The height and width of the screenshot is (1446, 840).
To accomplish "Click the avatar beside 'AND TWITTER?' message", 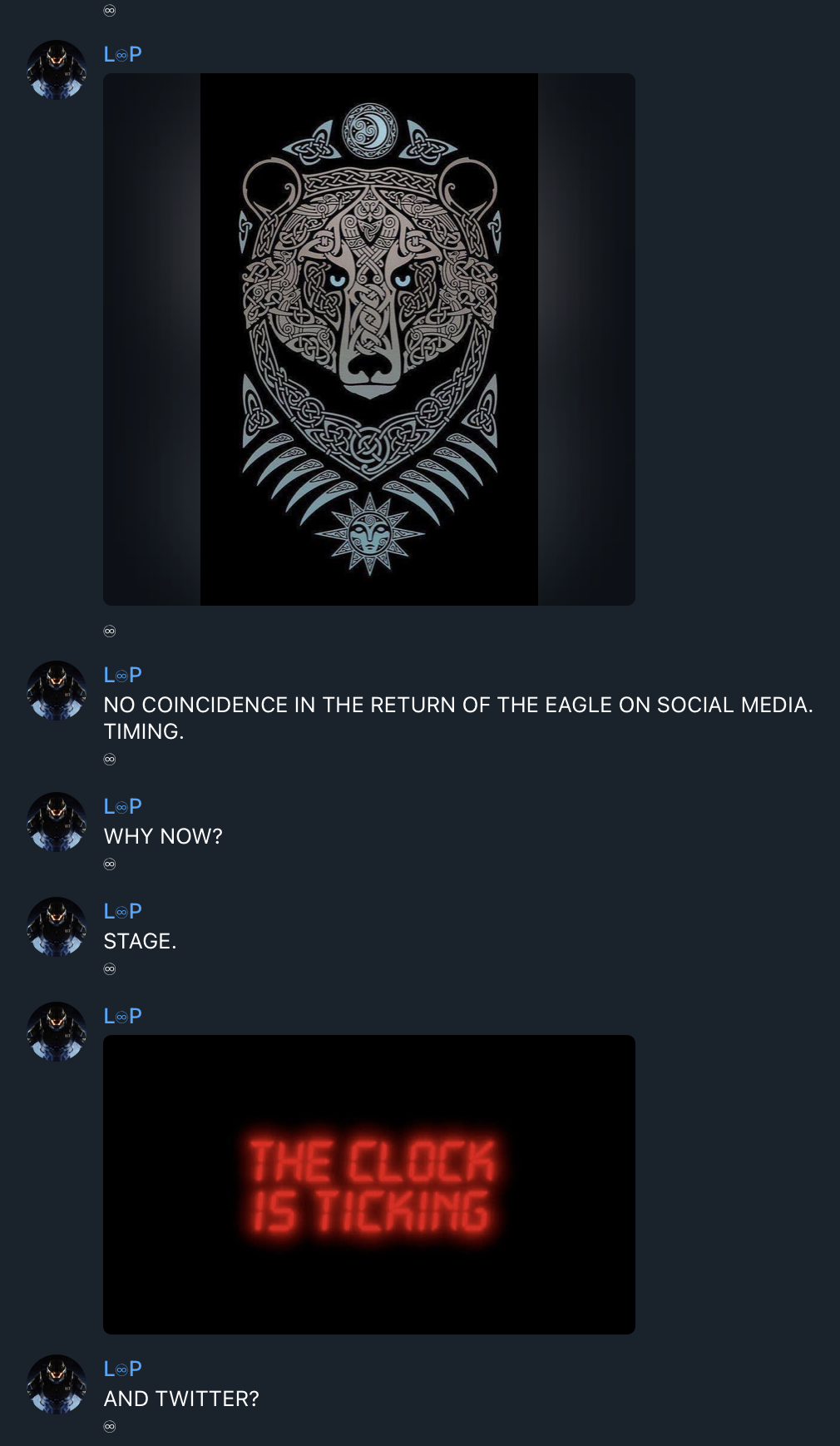I will (57, 1384).
